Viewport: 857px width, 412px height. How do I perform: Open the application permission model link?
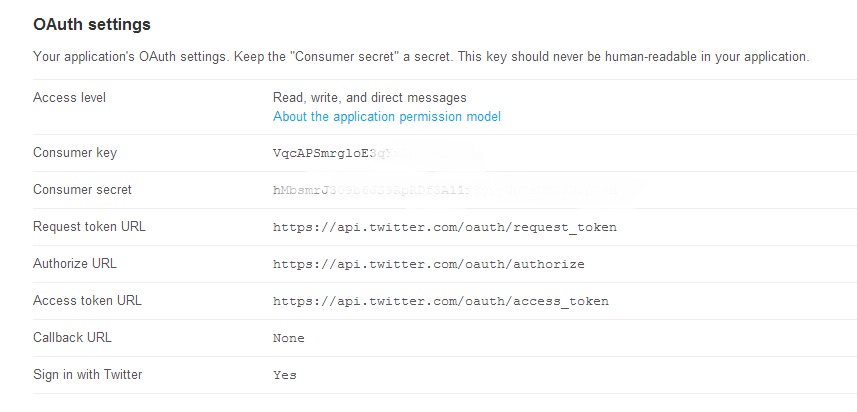(386, 117)
